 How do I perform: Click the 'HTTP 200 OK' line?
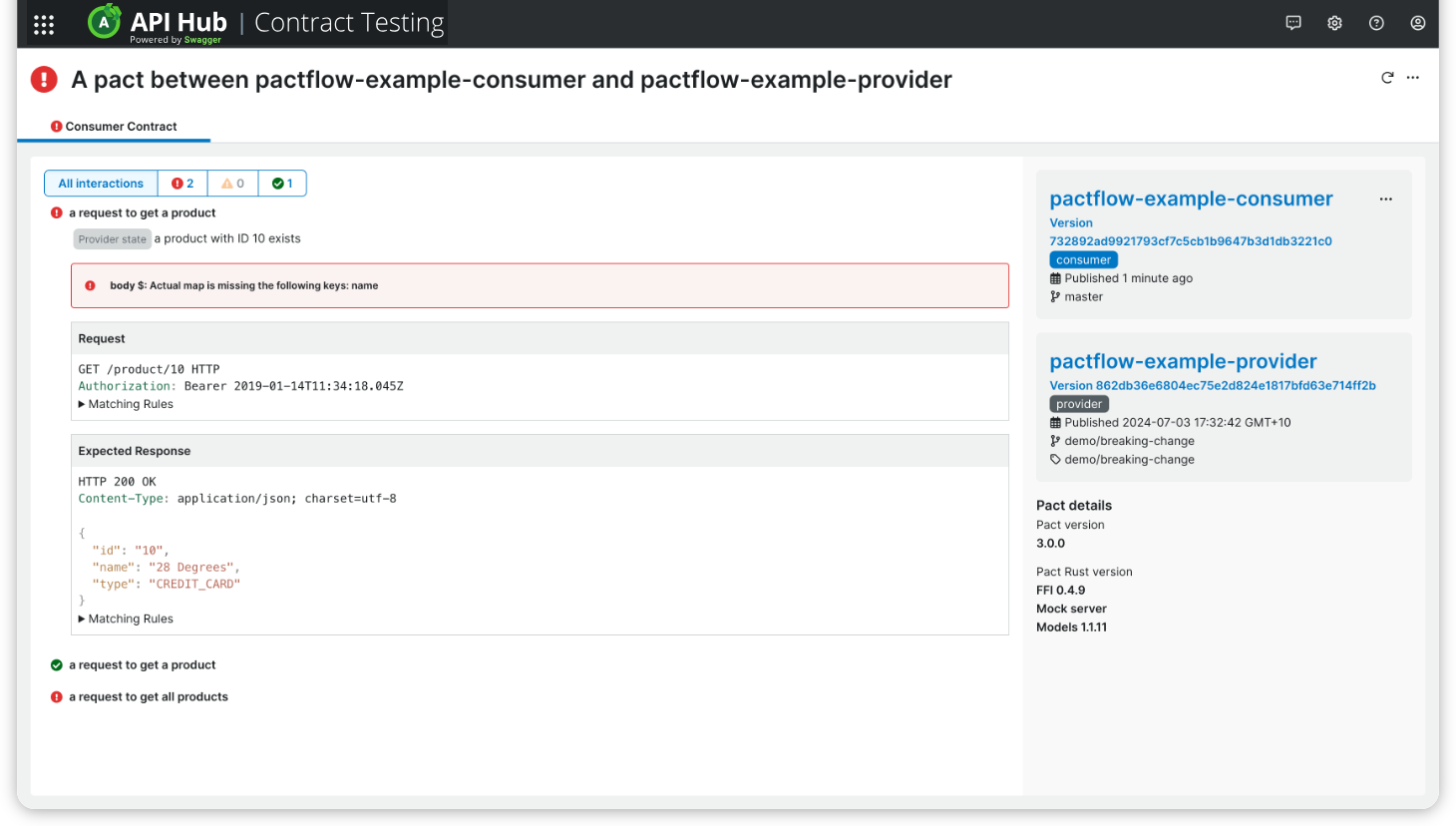[x=117, y=482]
